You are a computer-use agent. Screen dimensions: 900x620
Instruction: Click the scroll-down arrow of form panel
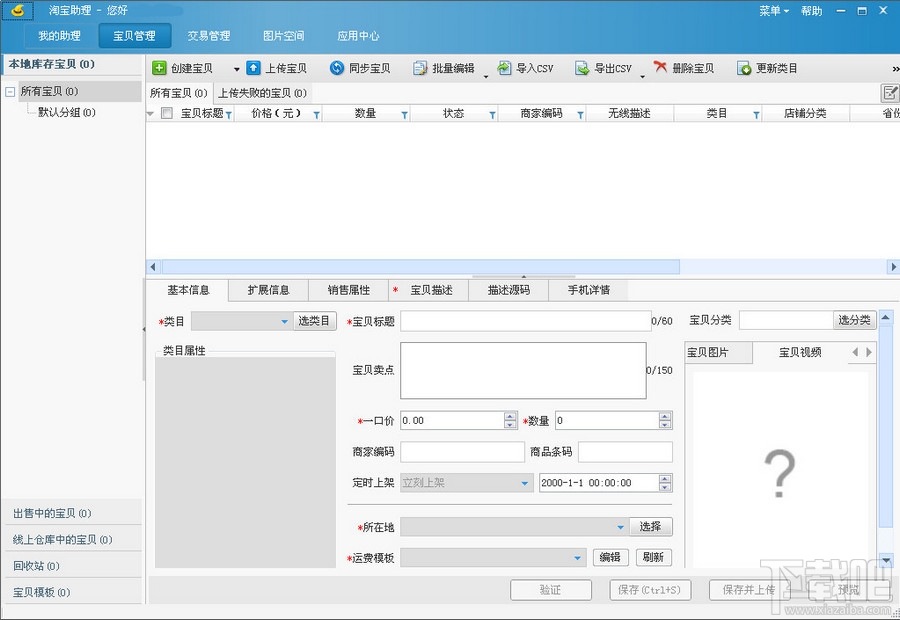[x=886, y=560]
